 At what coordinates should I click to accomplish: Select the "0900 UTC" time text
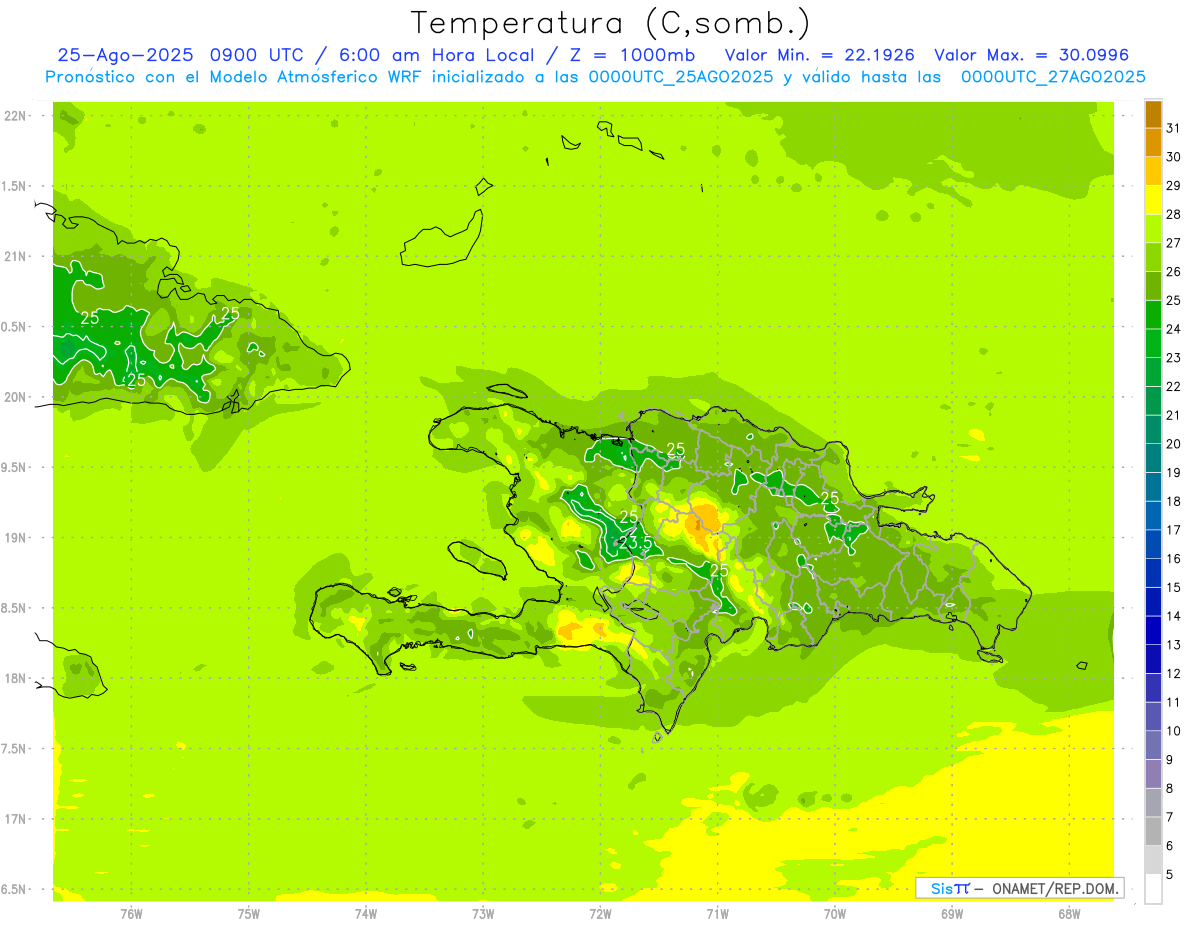[x=257, y=56]
